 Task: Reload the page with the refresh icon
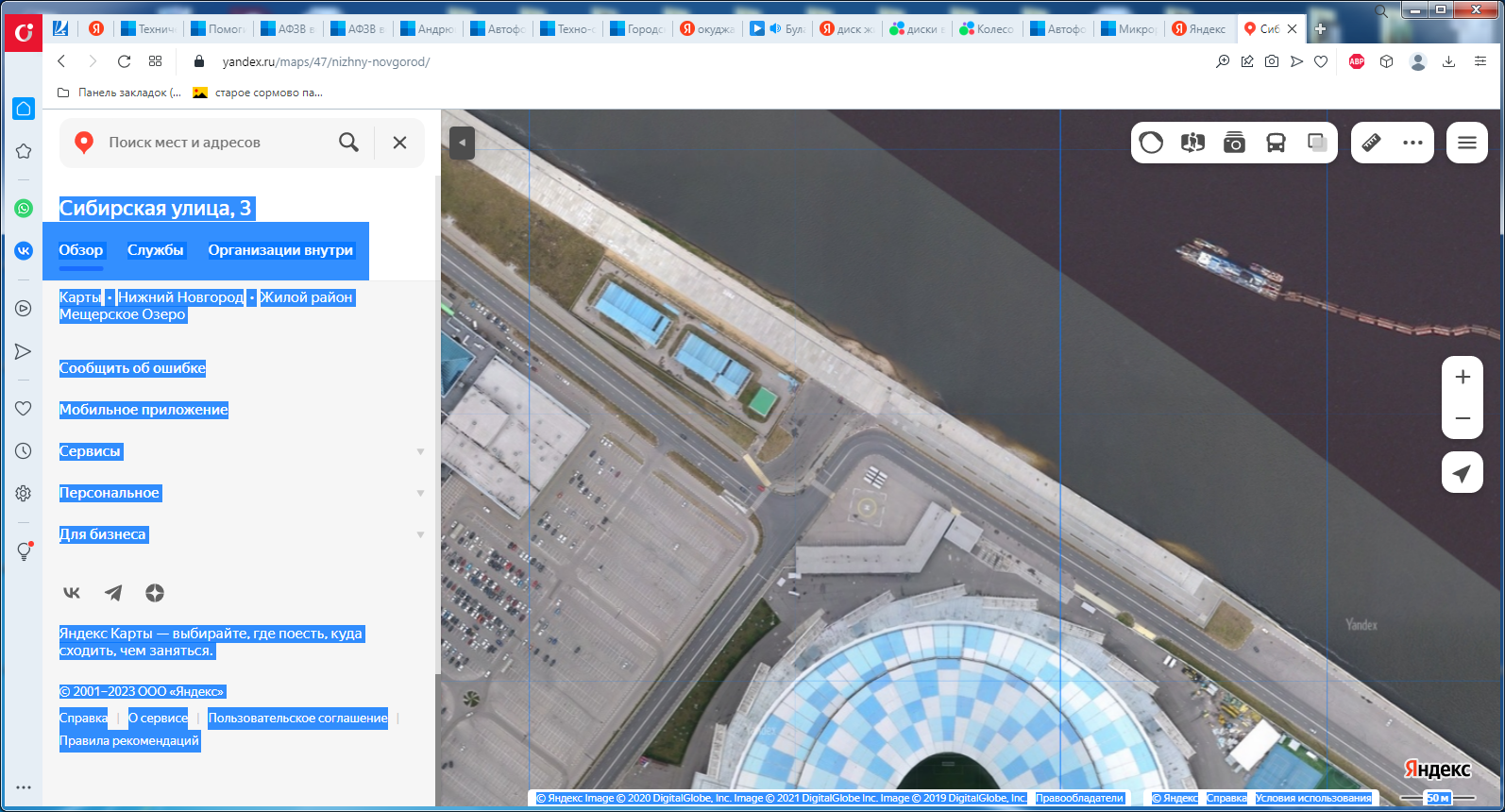(x=124, y=61)
